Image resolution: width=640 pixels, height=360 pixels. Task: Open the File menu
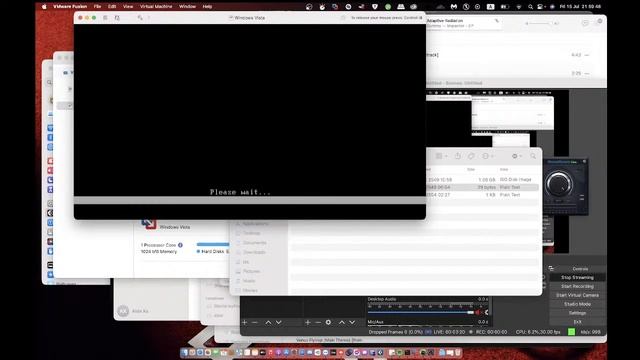97,7
